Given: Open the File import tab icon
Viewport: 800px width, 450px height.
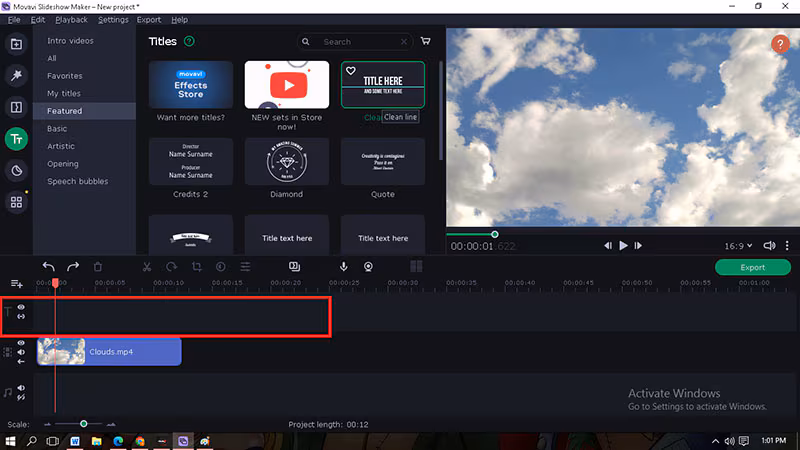Looking at the screenshot, I should [16, 44].
